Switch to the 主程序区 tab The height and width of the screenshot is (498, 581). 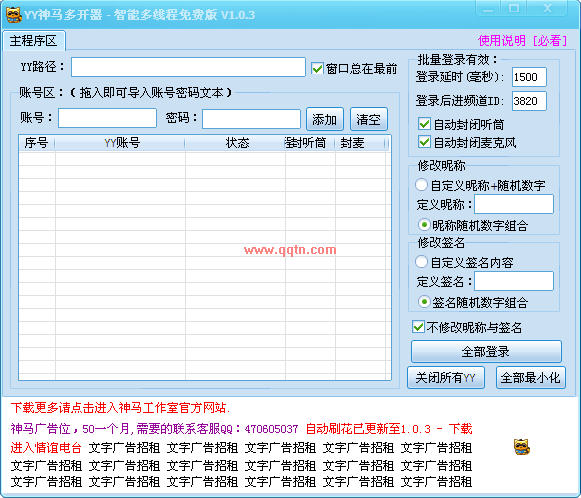pyautogui.click(x=33, y=41)
